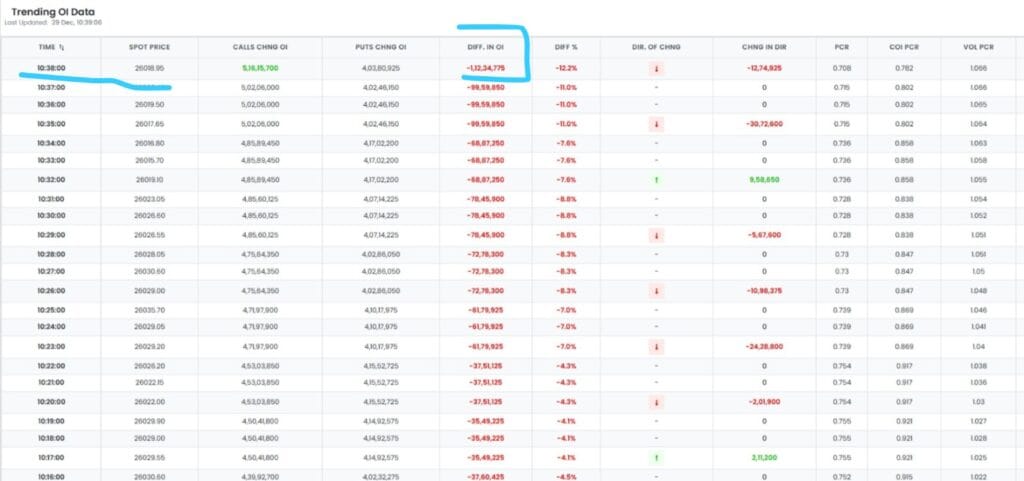The width and height of the screenshot is (1024, 481).
Task: Select the 10:30:00 time row
Action: (51, 215)
